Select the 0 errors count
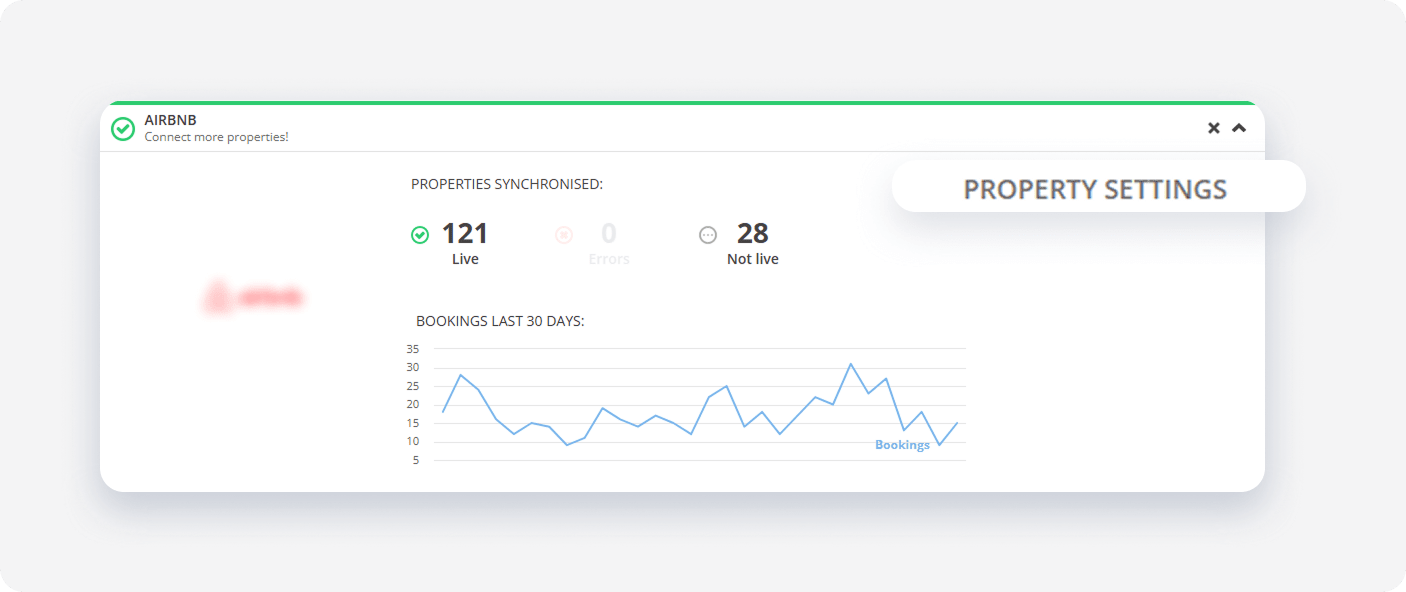 click(x=609, y=233)
